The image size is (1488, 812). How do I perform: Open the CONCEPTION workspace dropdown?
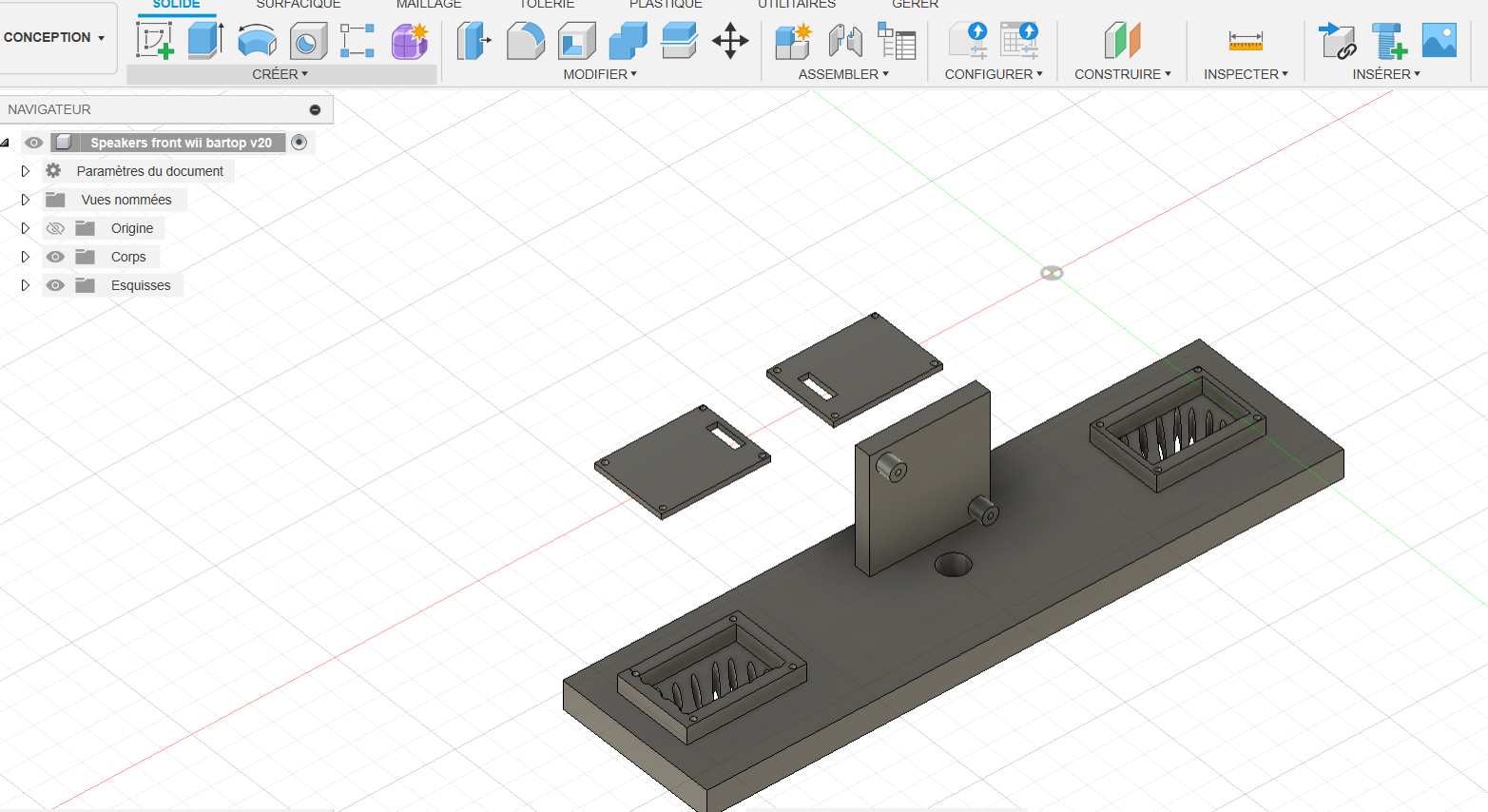pos(54,37)
